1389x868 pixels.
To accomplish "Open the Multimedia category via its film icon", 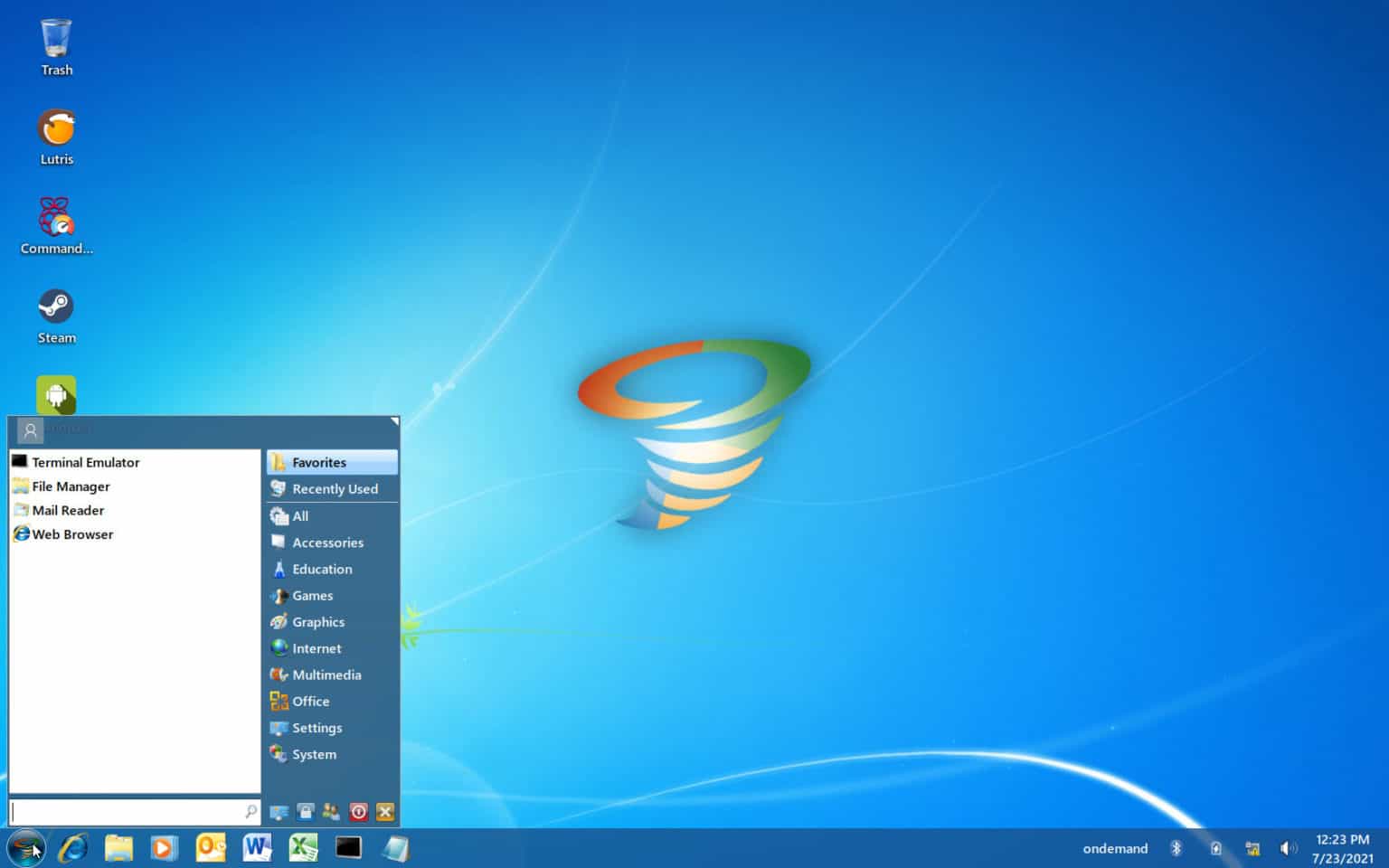I will tap(279, 675).
